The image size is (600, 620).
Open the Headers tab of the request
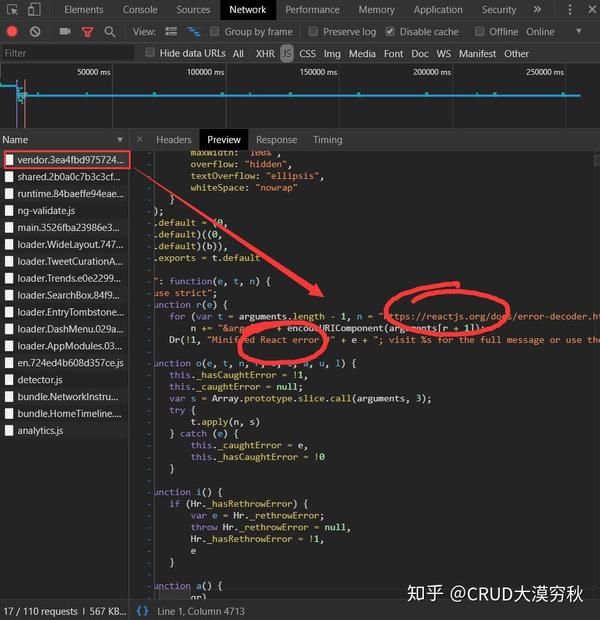coord(173,140)
